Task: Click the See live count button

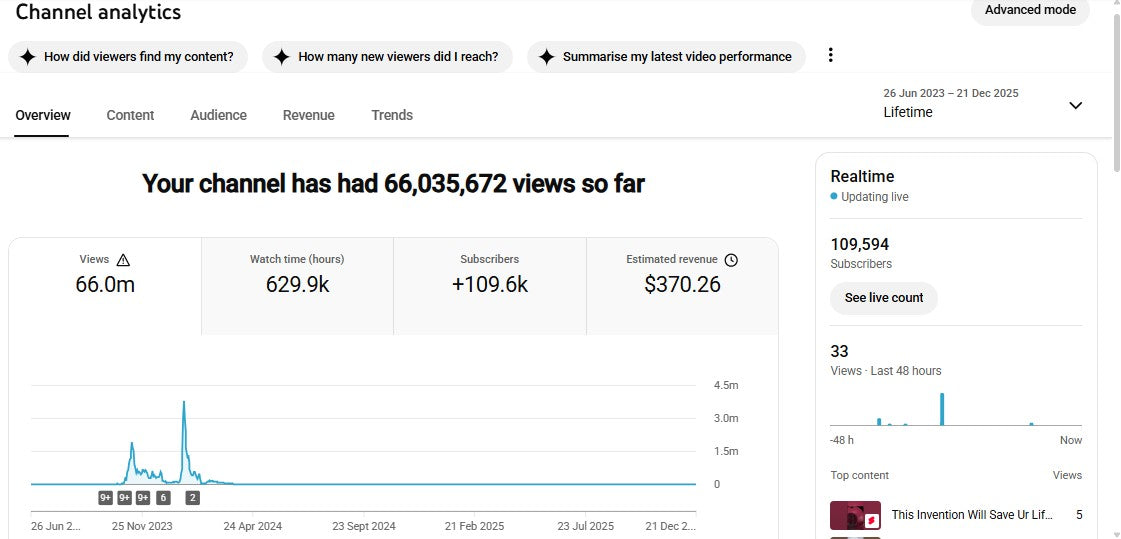Action: (x=883, y=298)
